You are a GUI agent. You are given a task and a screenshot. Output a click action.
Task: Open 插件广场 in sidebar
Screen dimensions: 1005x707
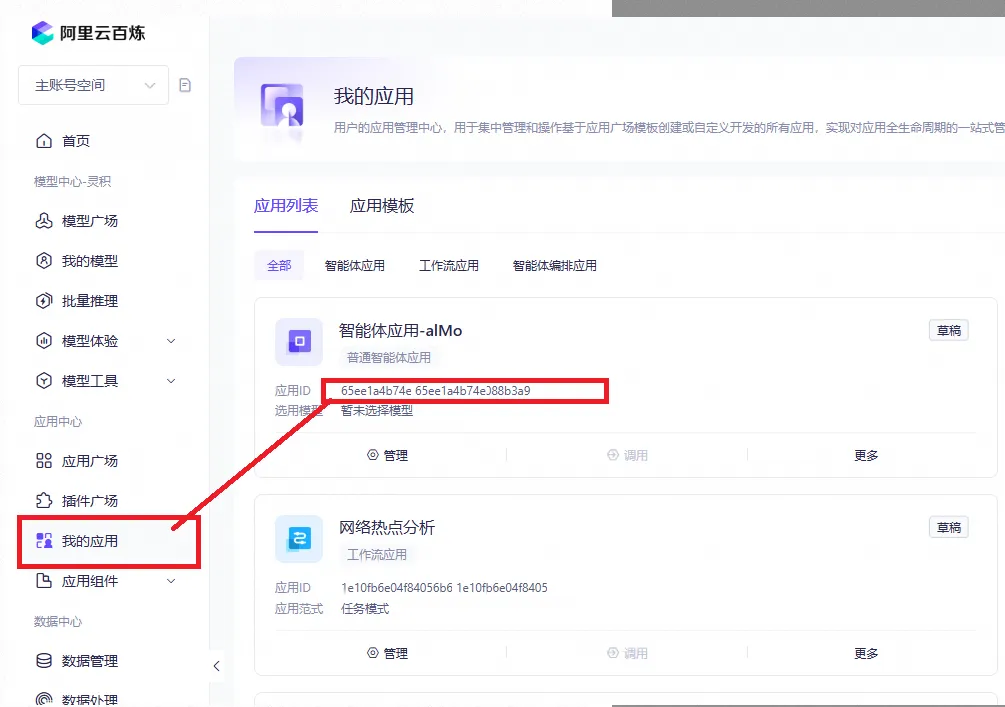point(77,501)
